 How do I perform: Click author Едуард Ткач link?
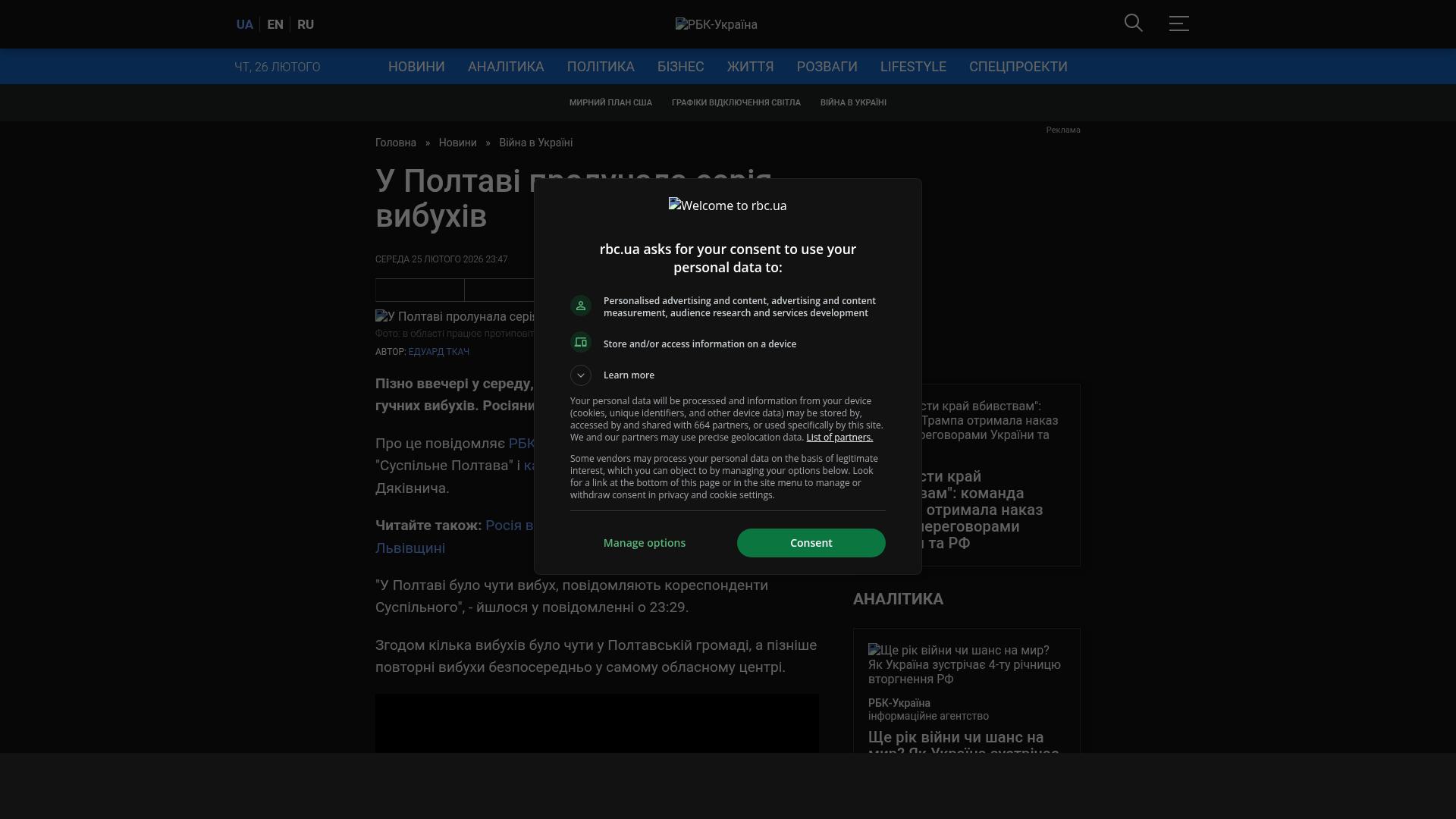tap(439, 352)
